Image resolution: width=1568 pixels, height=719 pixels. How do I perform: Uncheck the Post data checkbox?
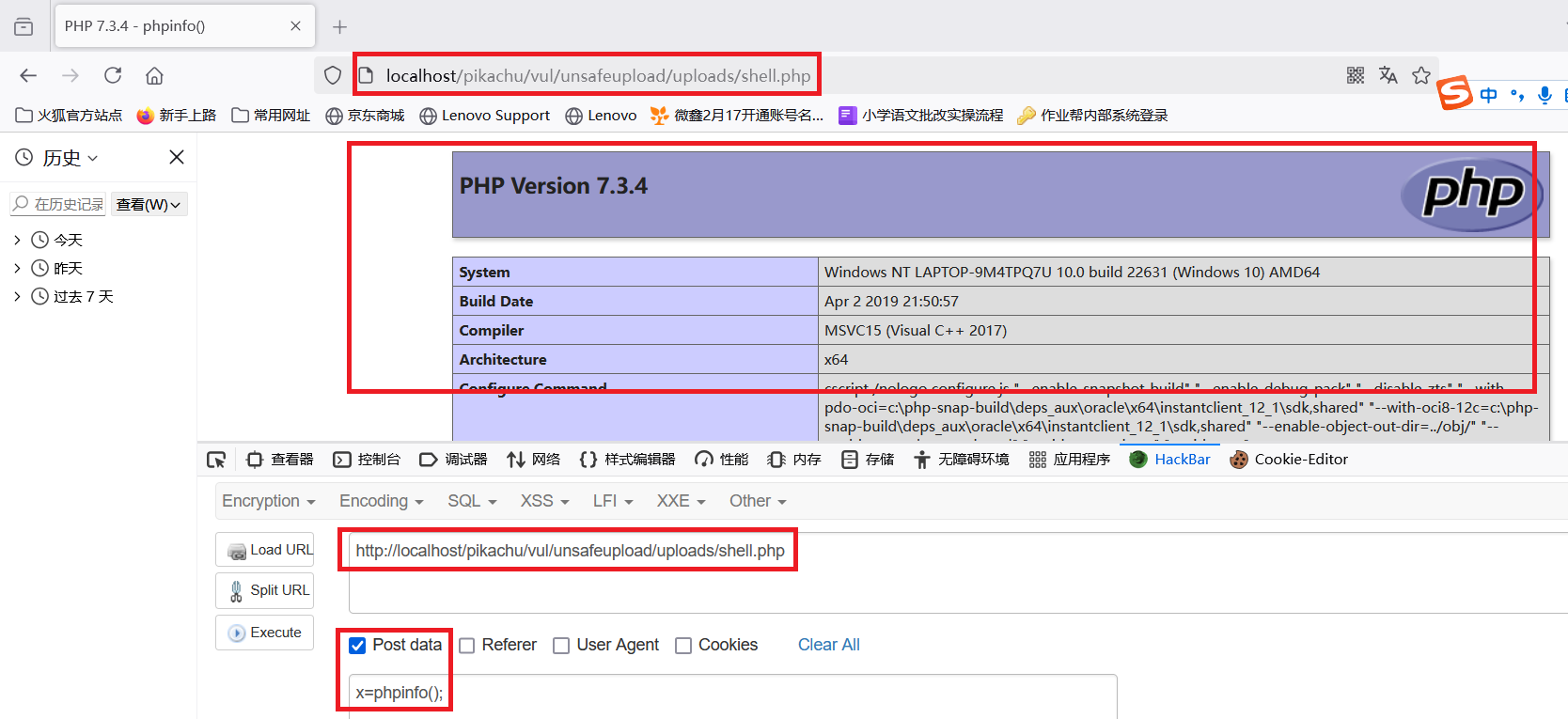click(357, 646)
